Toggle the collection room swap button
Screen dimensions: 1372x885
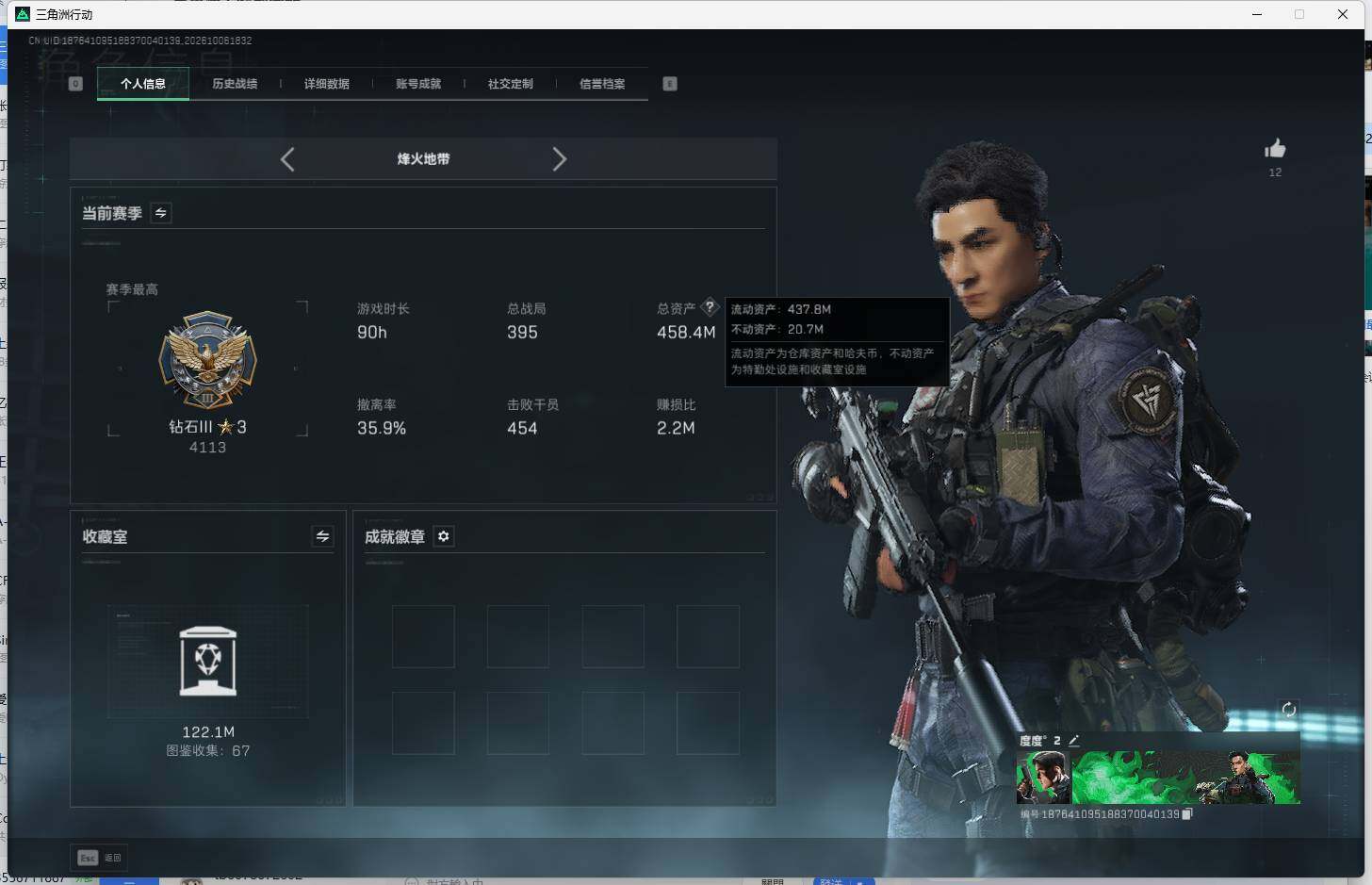pyautogui.click(x=322, y=536)
